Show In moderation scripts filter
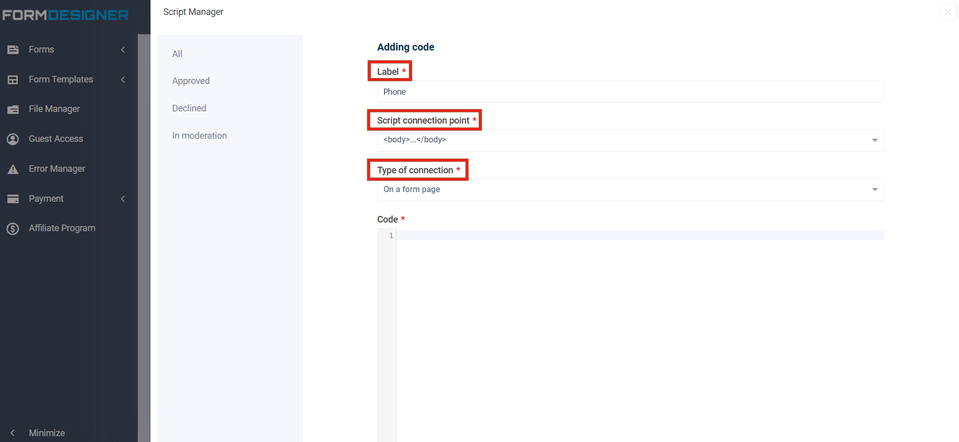 199,136
